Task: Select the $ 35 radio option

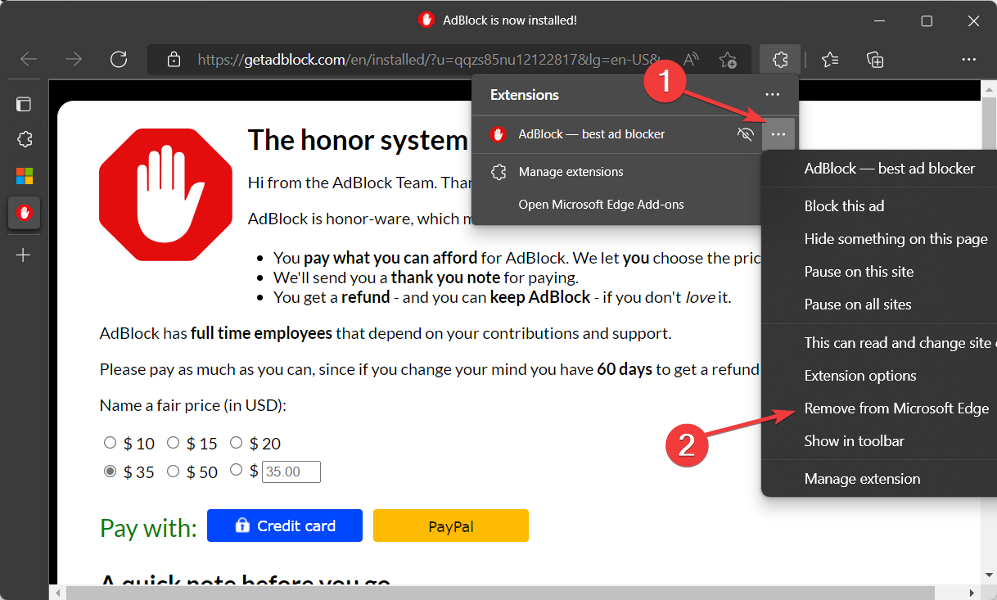Action: 110,471
